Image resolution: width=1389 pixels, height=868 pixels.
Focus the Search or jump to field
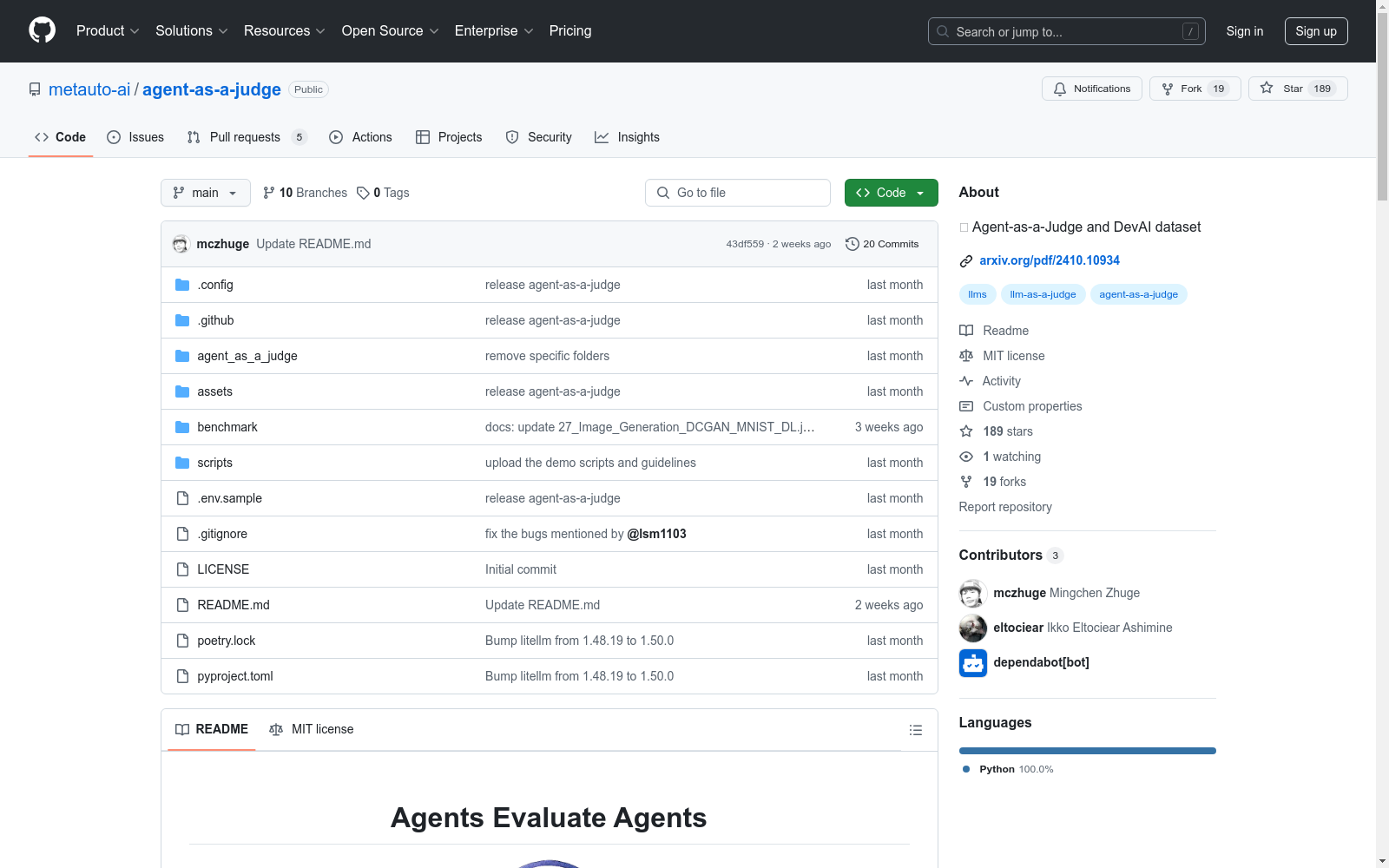click(1067, 31)
